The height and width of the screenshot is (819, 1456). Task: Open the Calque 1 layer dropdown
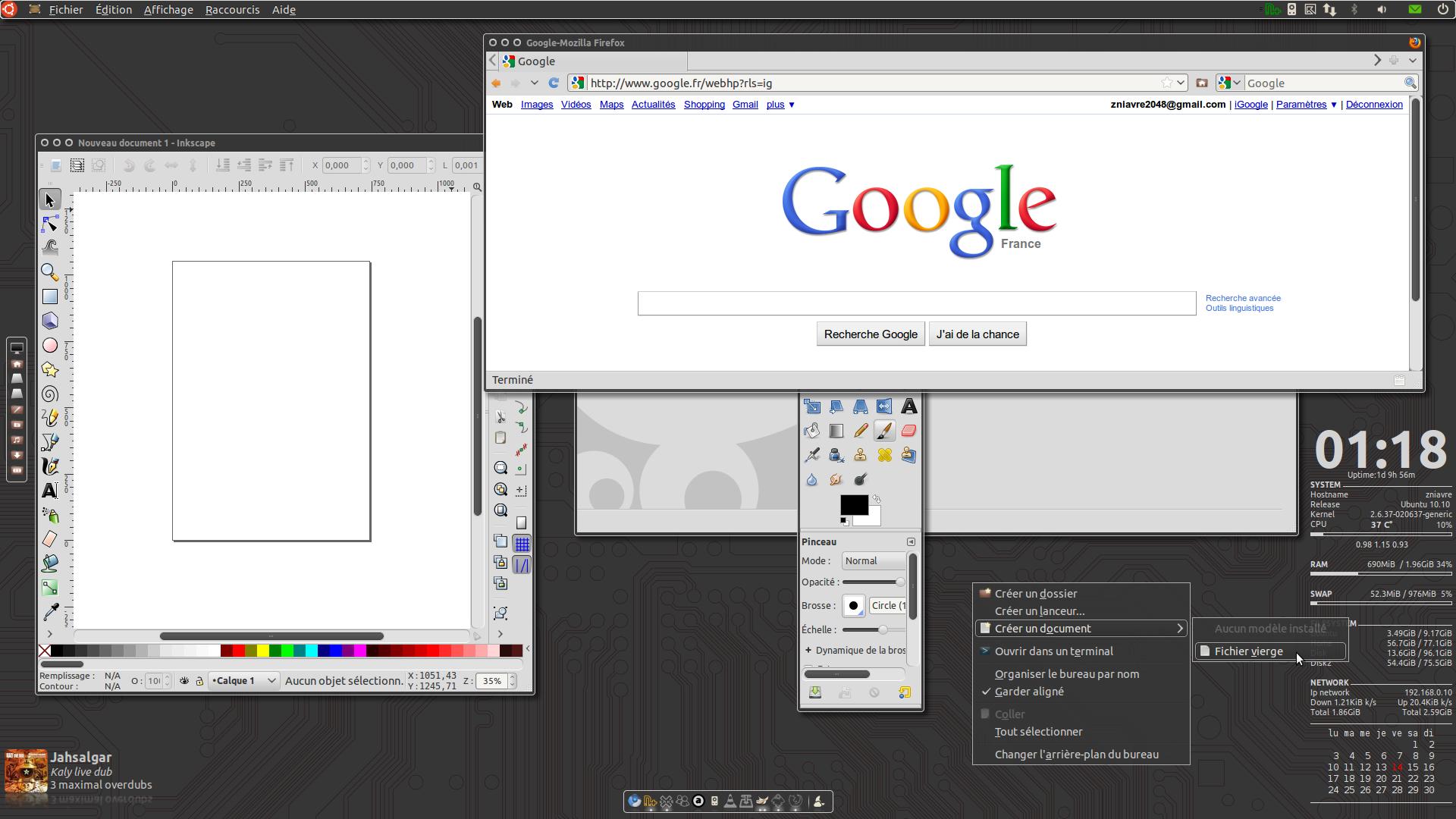click(x=244, y=681)
